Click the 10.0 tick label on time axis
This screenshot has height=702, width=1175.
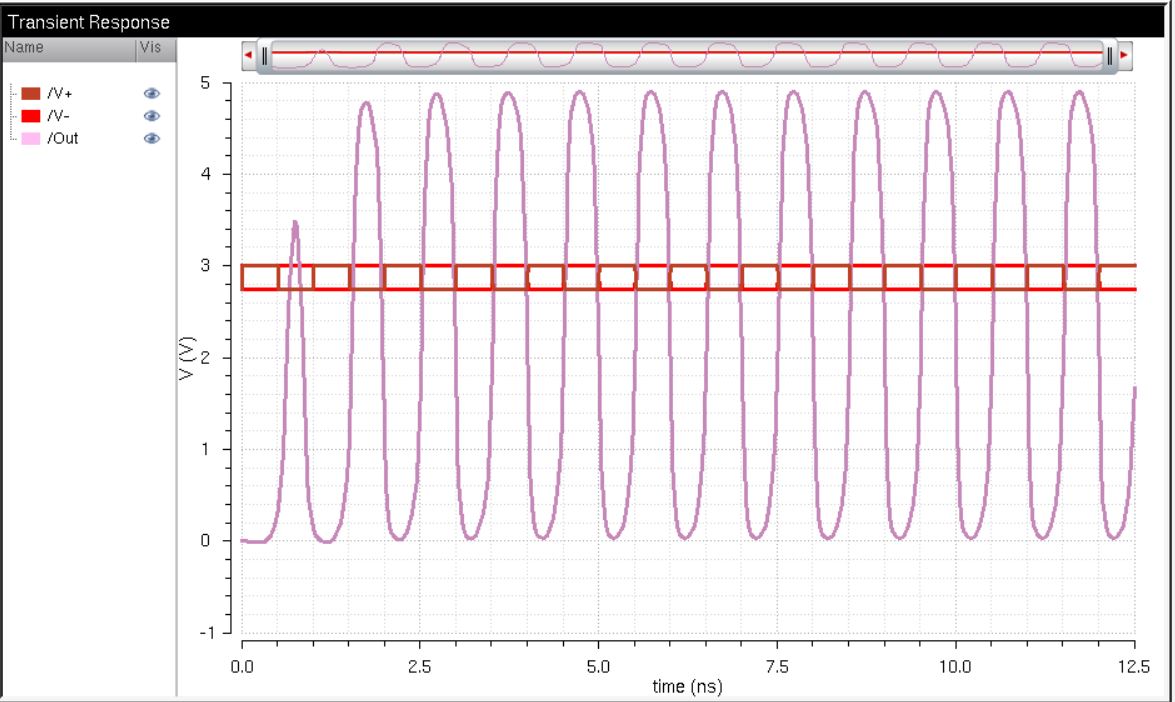955,667
